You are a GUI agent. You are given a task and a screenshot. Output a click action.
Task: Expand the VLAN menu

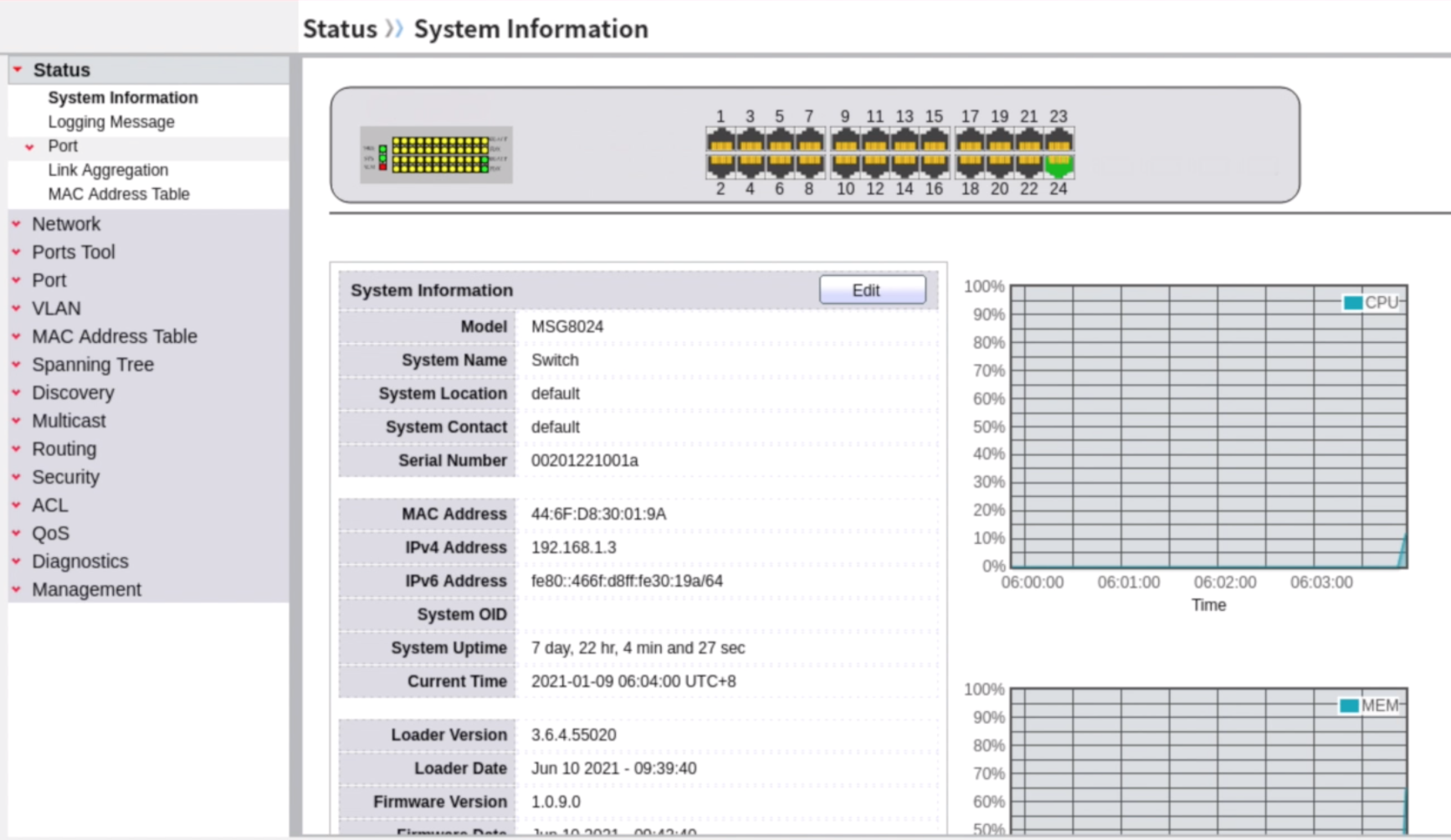tap(55, 308)
